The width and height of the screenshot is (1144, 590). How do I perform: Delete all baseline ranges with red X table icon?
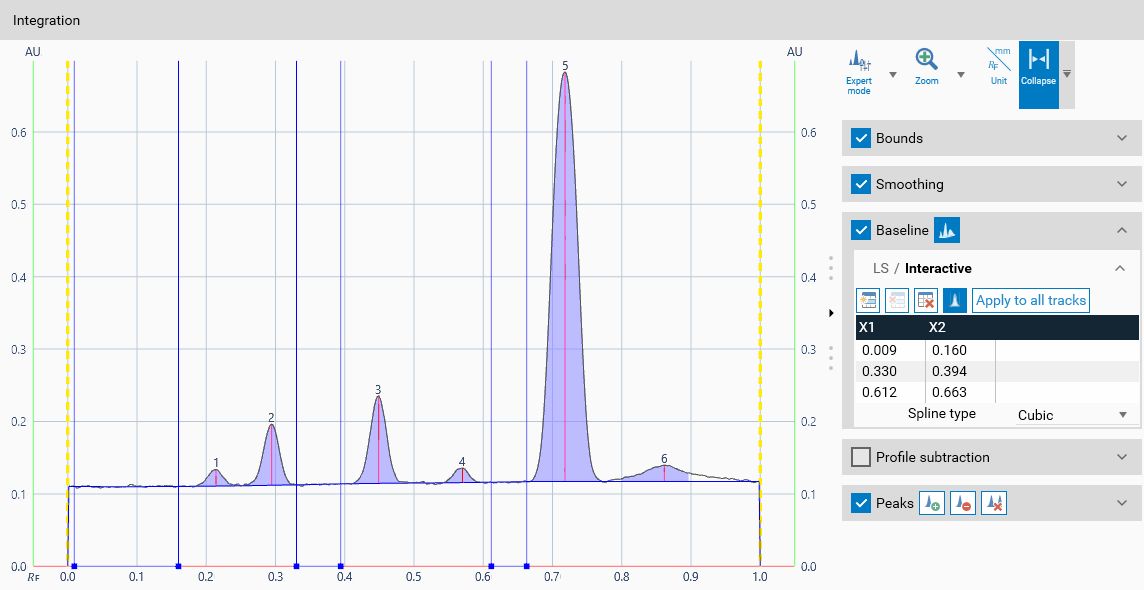tap(926, 300)
